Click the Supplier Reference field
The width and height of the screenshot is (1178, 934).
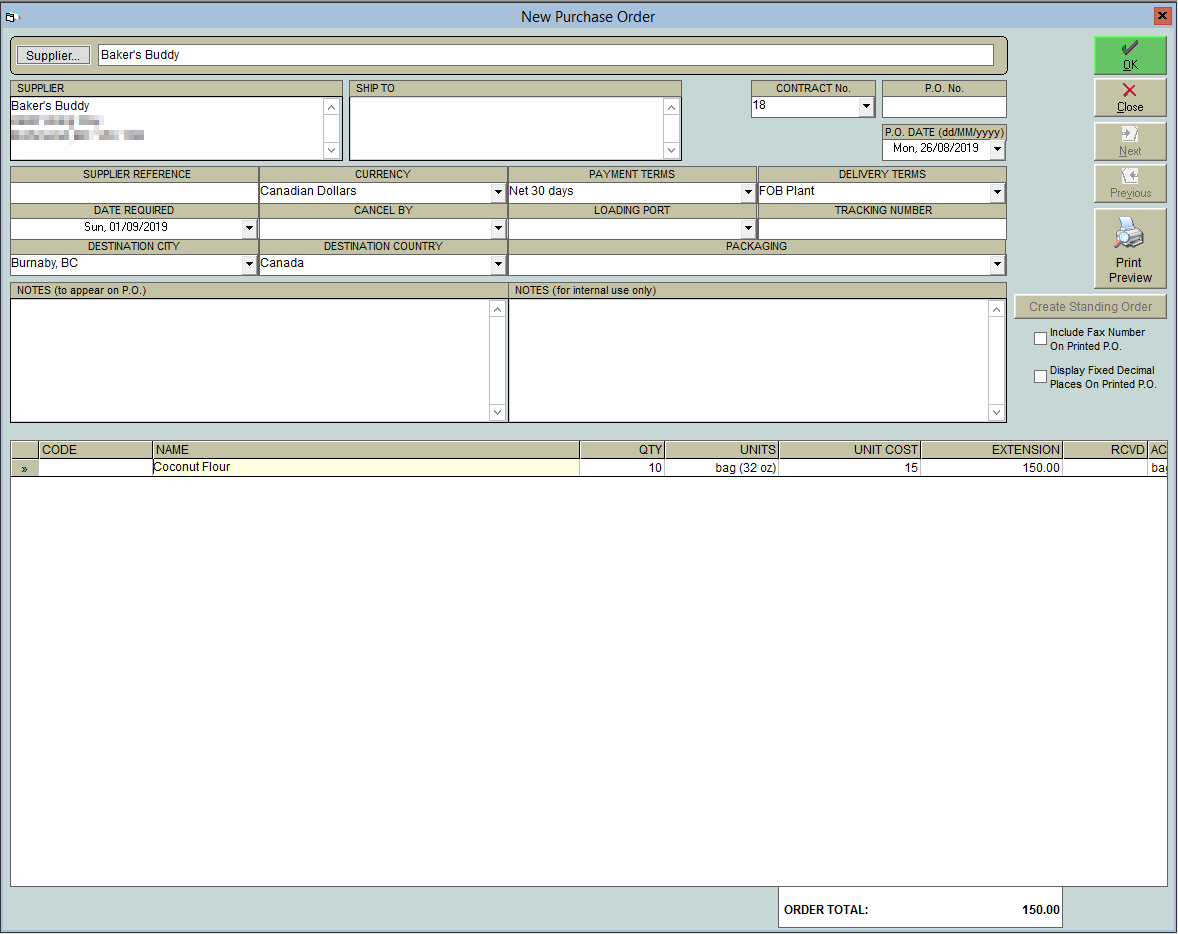pos(134,192)
